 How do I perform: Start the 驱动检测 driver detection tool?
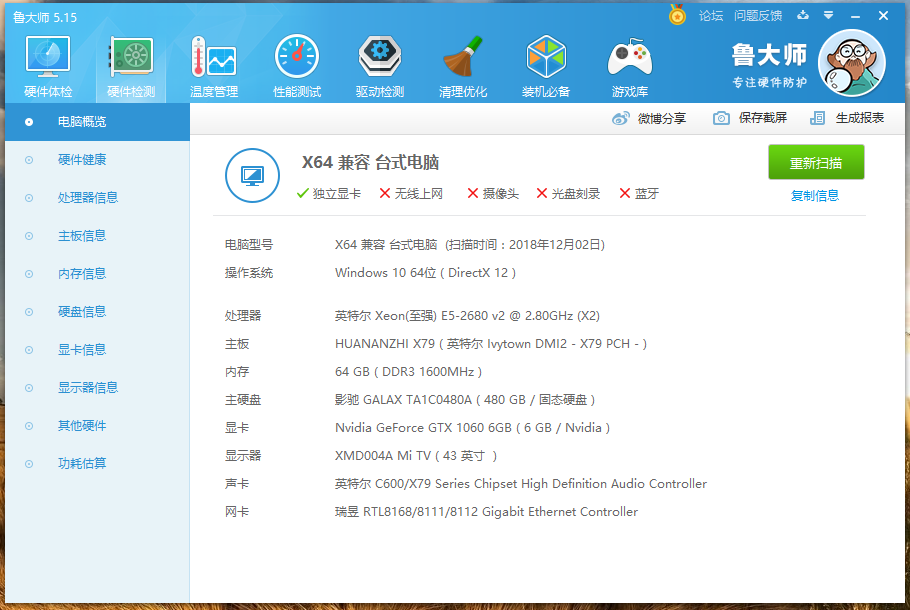click(x=379, y=63)
